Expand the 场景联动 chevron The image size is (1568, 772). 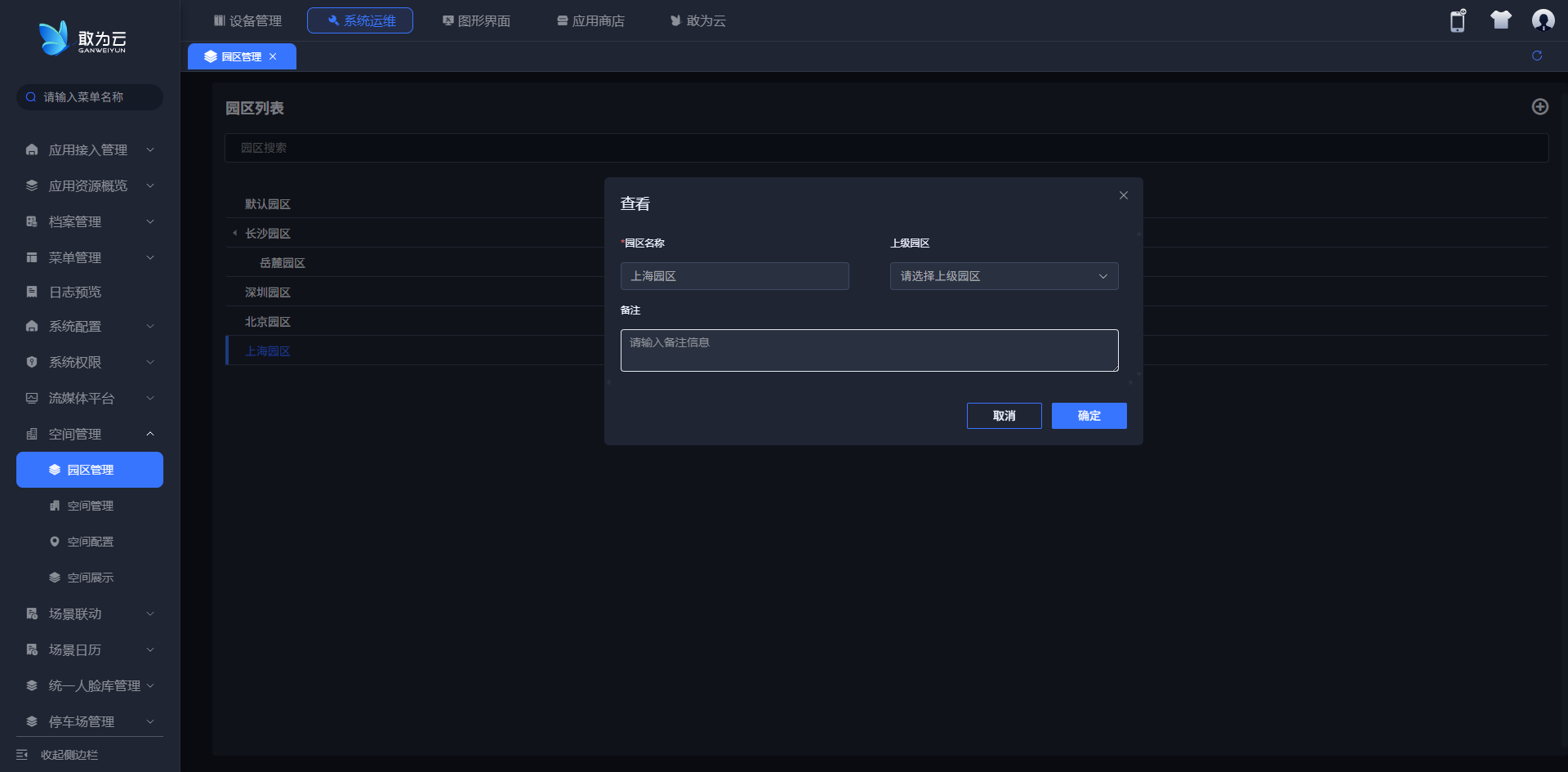[150, 614]
